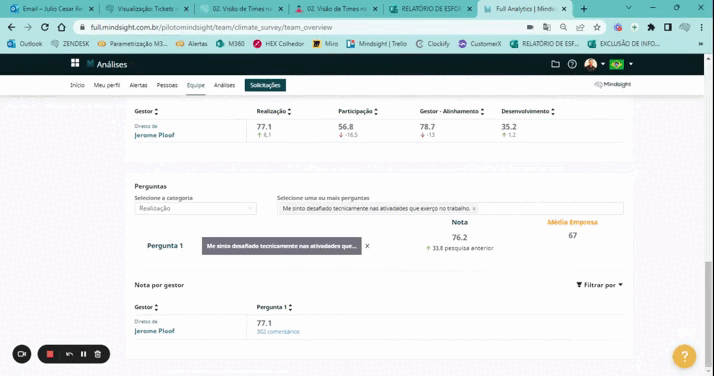Sort by the Pergunta 1 column

[x=290, y=308]
